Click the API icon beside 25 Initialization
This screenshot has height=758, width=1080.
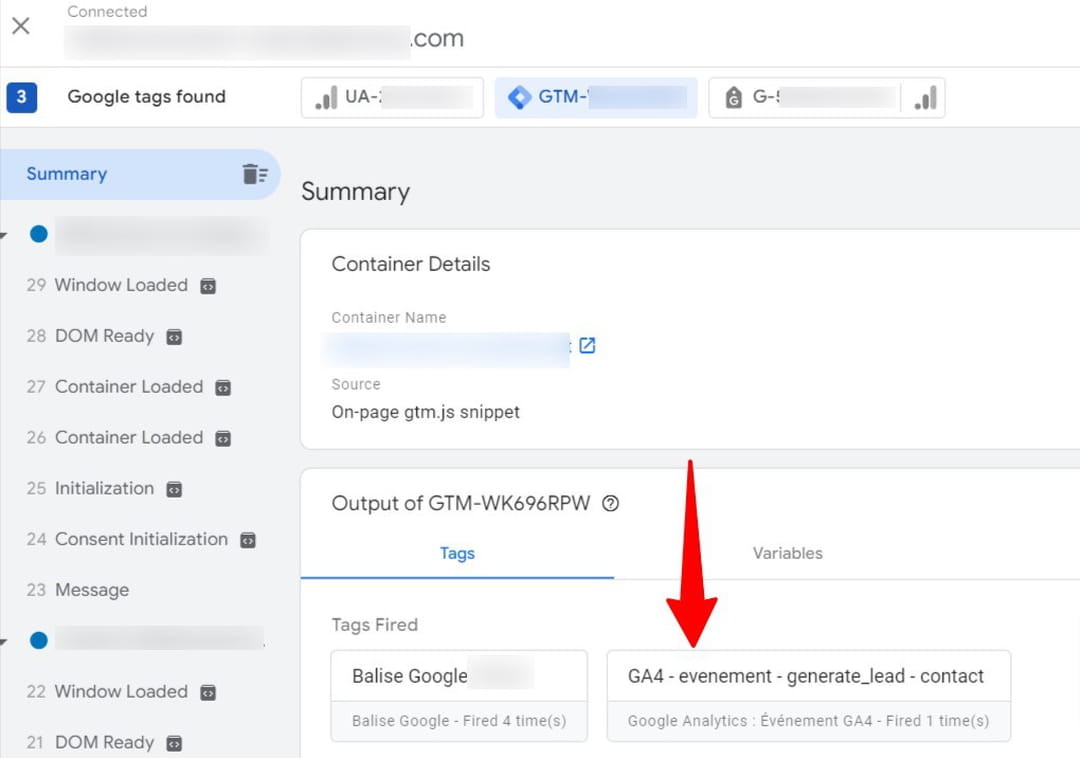[x=175, y=489]
